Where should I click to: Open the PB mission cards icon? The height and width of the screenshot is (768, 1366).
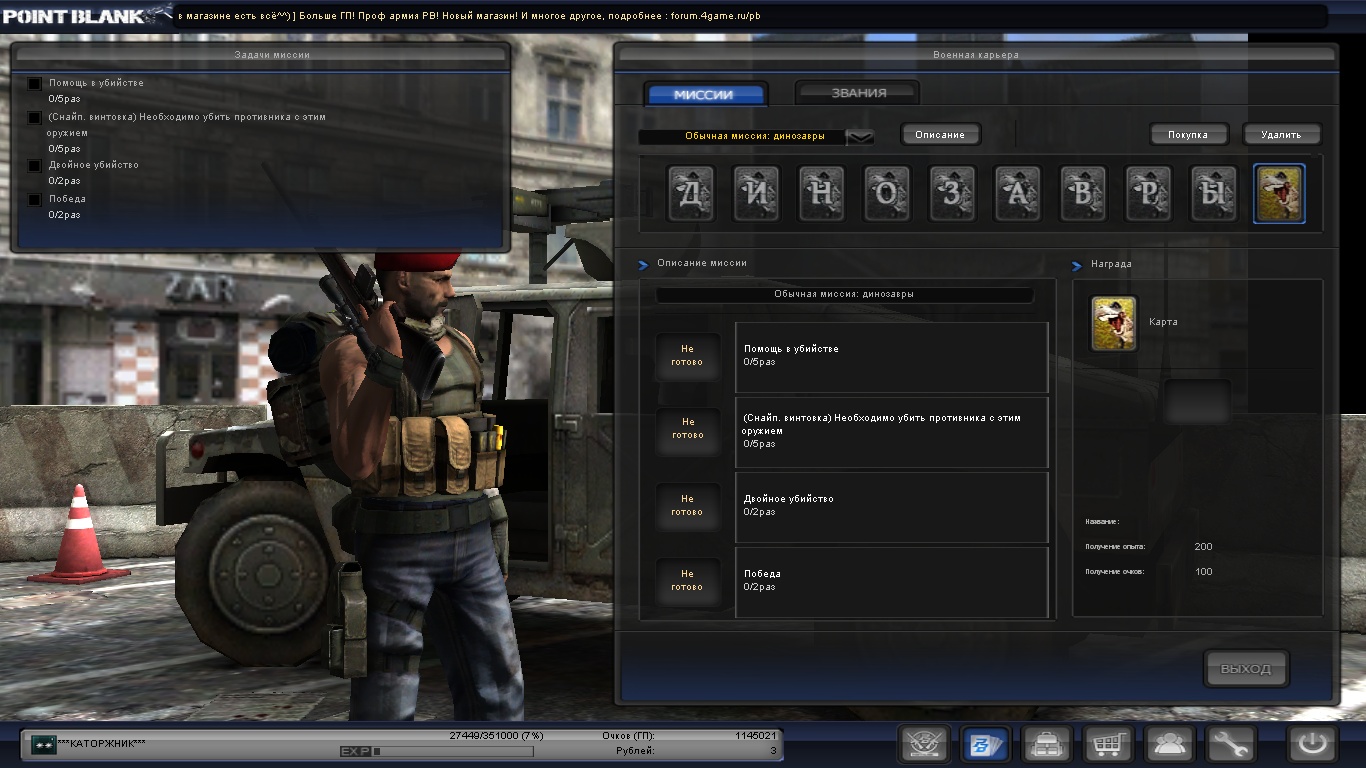(985, 744)
